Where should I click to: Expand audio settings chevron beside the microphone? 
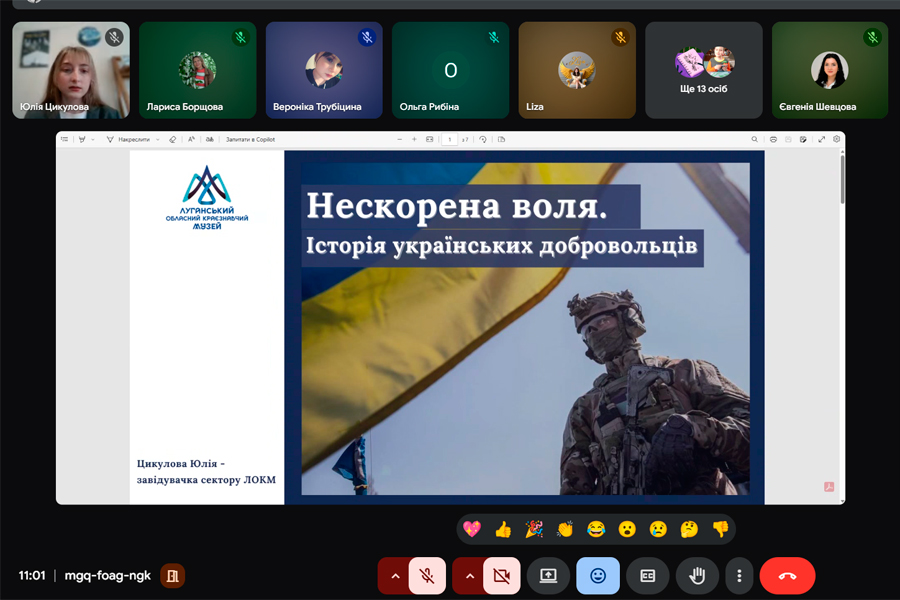click(394, 576)
